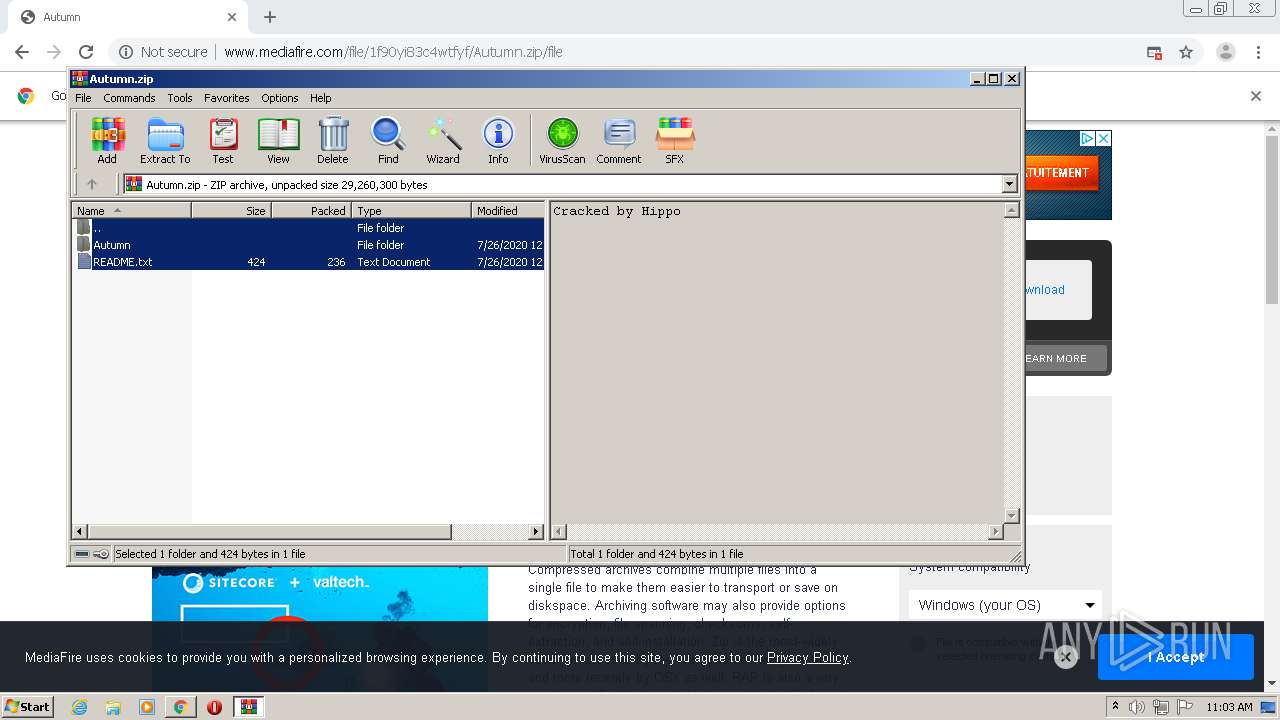Open Windows Start menu
This screenshot has height=720, width=1280.
click(x=28, y=707)
